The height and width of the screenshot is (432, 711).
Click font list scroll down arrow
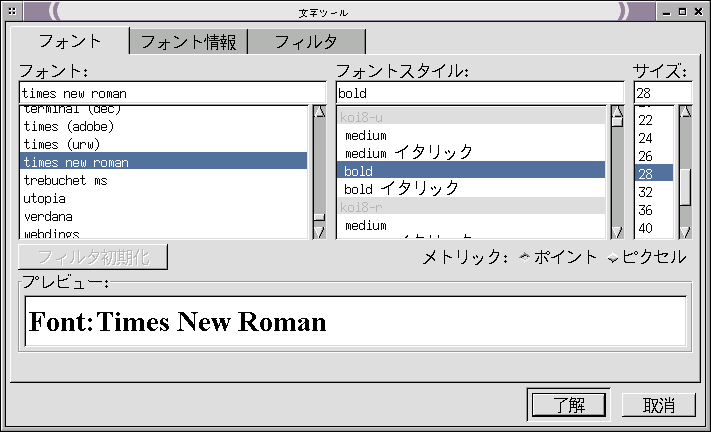pyautogui.click(x=320, y=233)
